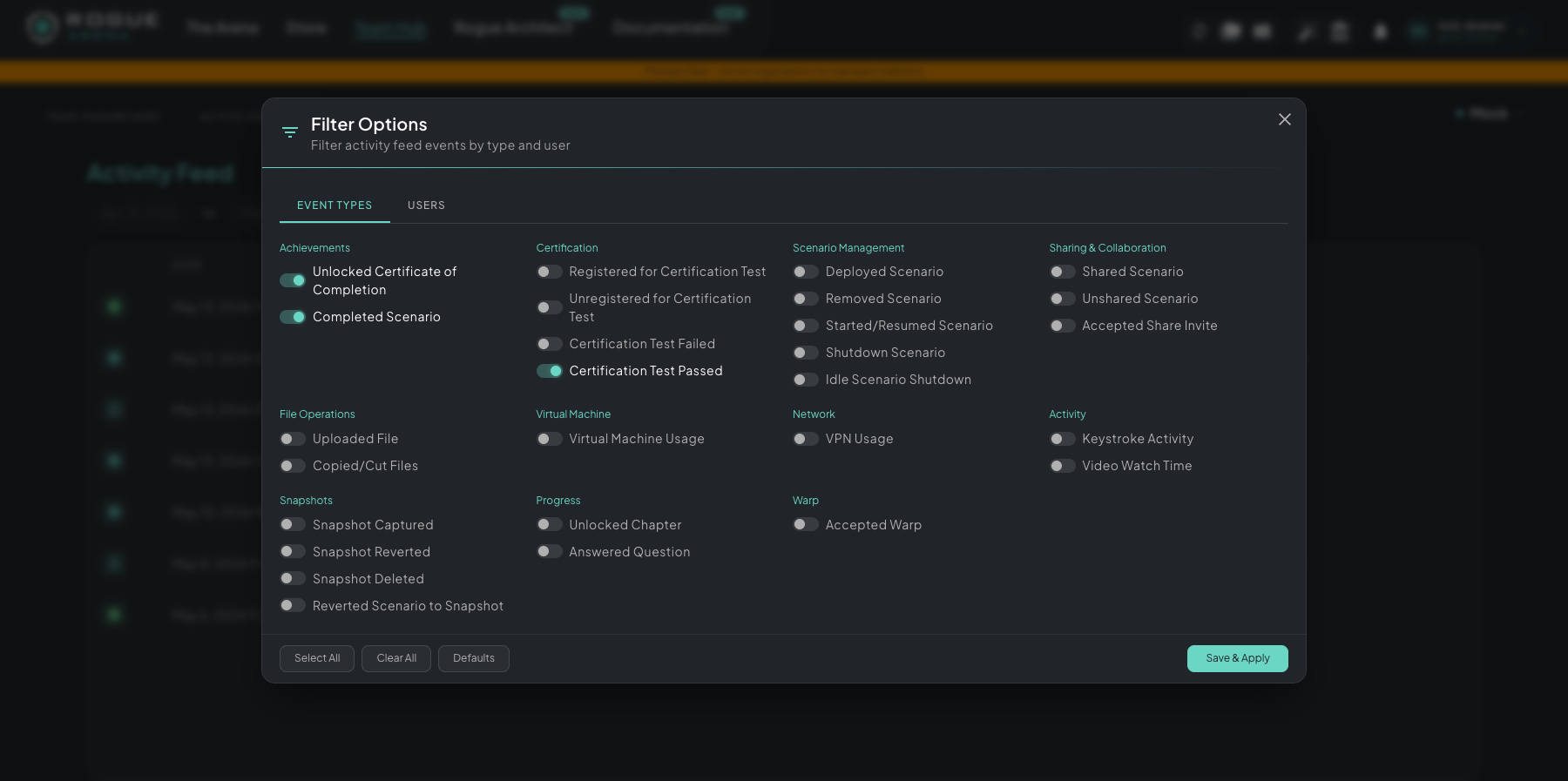
Task: Toggle the Copied/Cut Files switch
Action: click(293, 466)
